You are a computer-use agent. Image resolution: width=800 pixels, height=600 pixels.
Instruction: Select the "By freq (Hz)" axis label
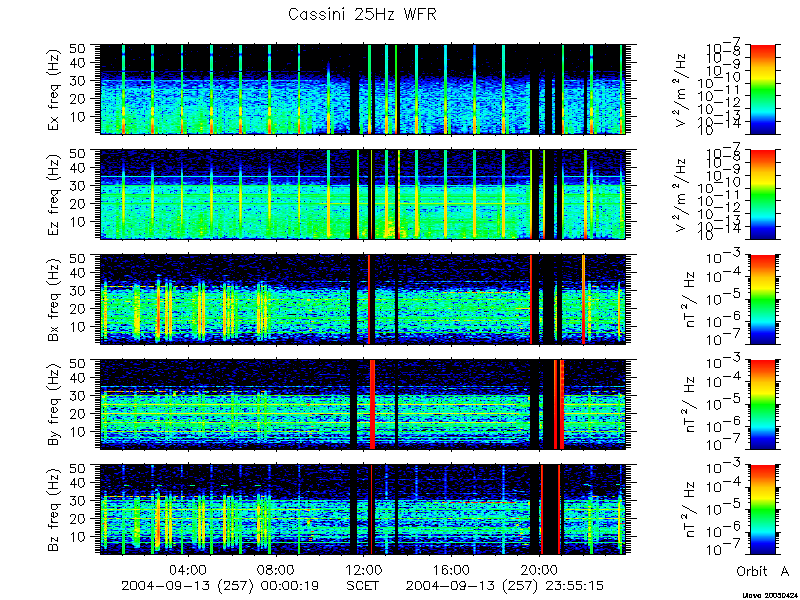(54, 405)
